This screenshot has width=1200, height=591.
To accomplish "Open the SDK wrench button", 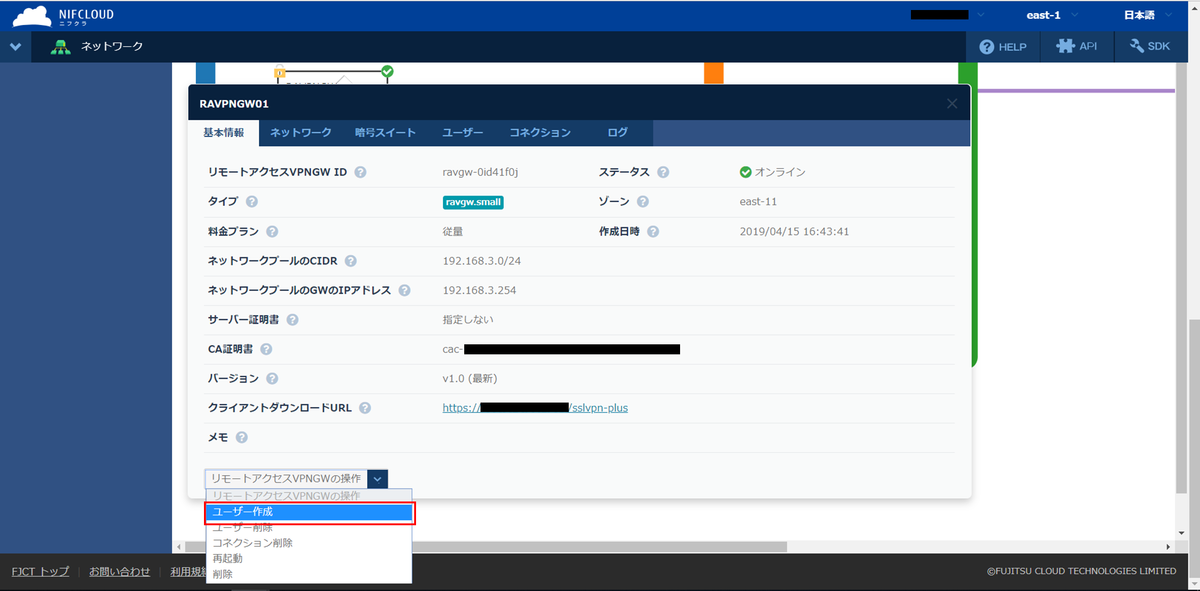I will pos(1149,47).
